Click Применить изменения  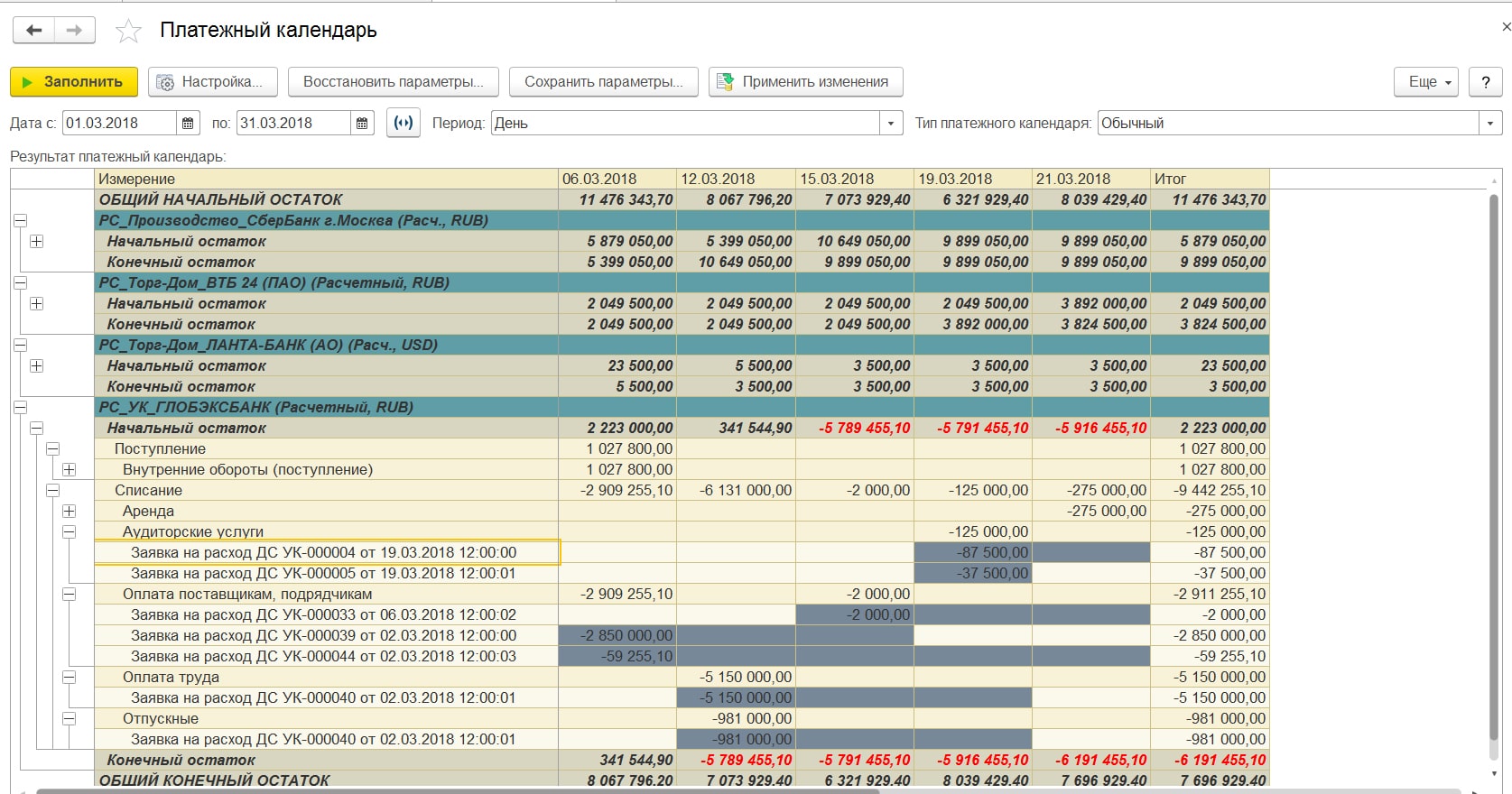click(806, 81)
